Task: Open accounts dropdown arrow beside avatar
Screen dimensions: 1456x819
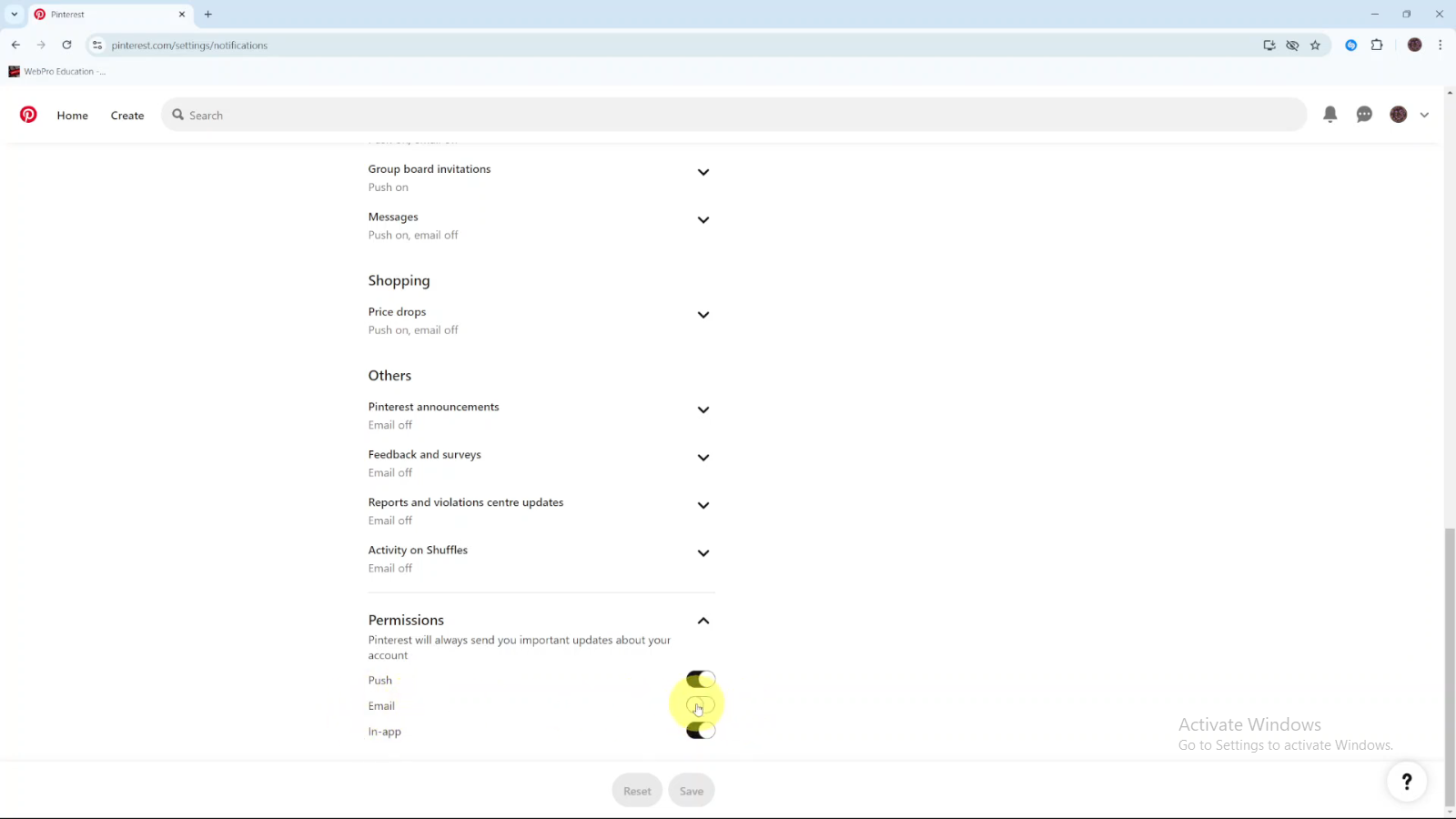Action: [x=1424, y=116]
